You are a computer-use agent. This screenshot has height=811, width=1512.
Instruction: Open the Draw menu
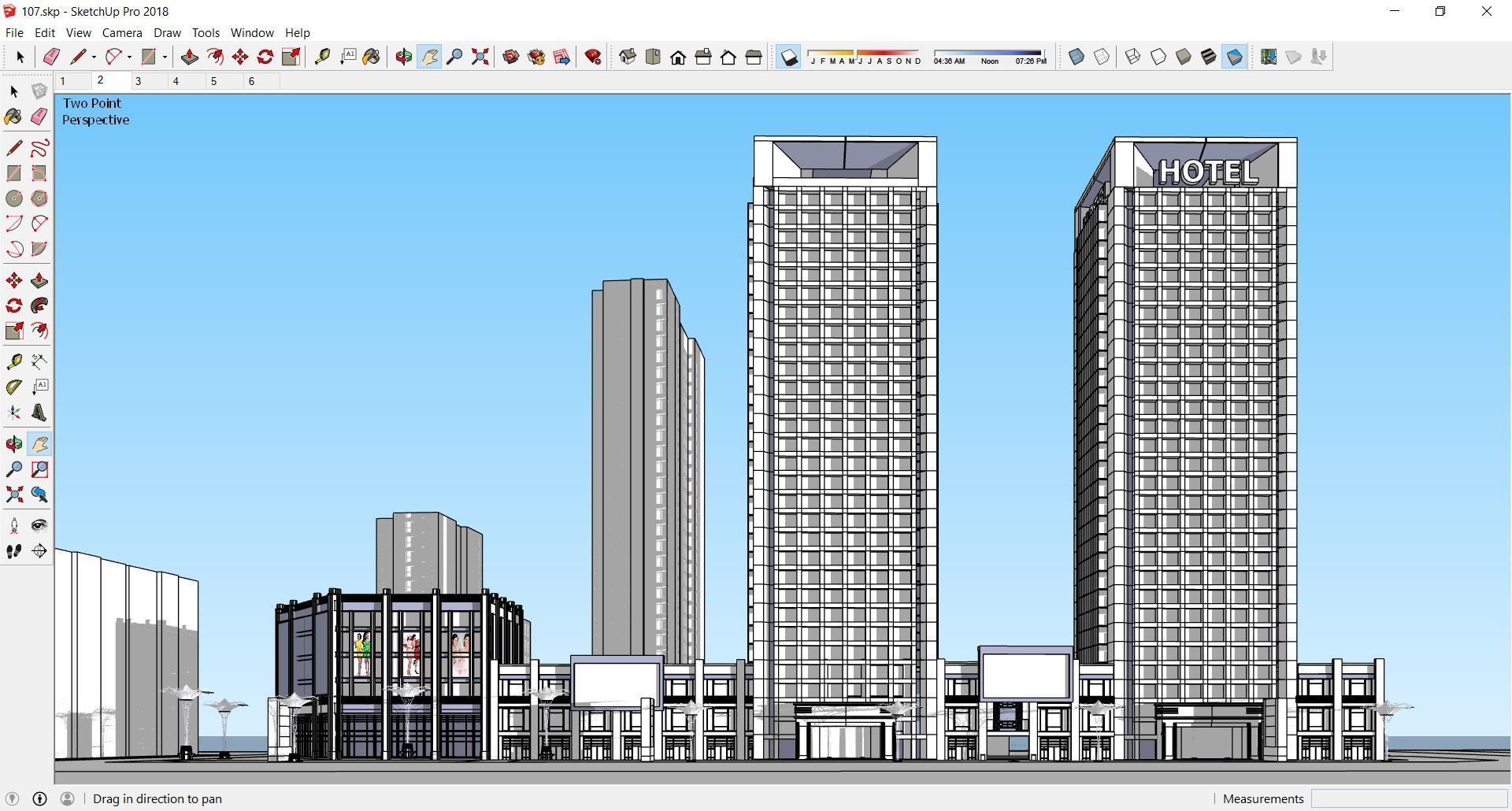pyautogui.click(x=167, y=33)
